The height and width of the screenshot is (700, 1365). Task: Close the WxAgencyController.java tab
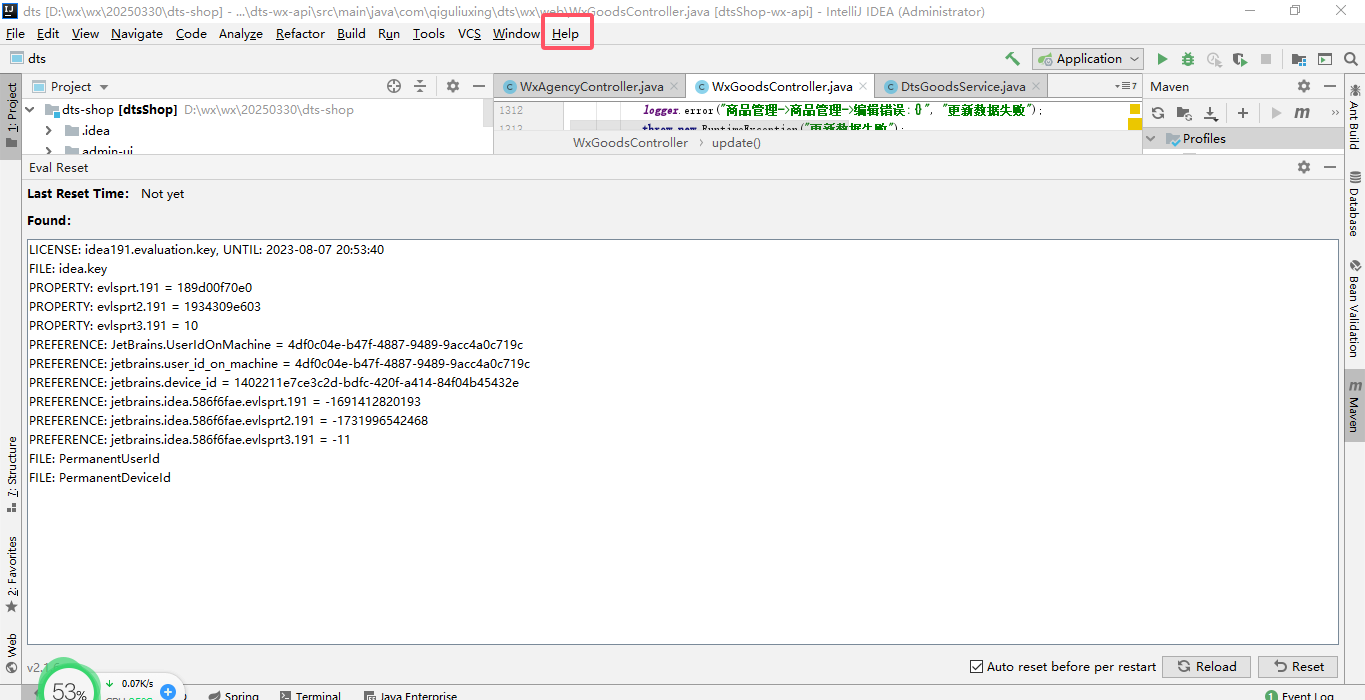674,87
